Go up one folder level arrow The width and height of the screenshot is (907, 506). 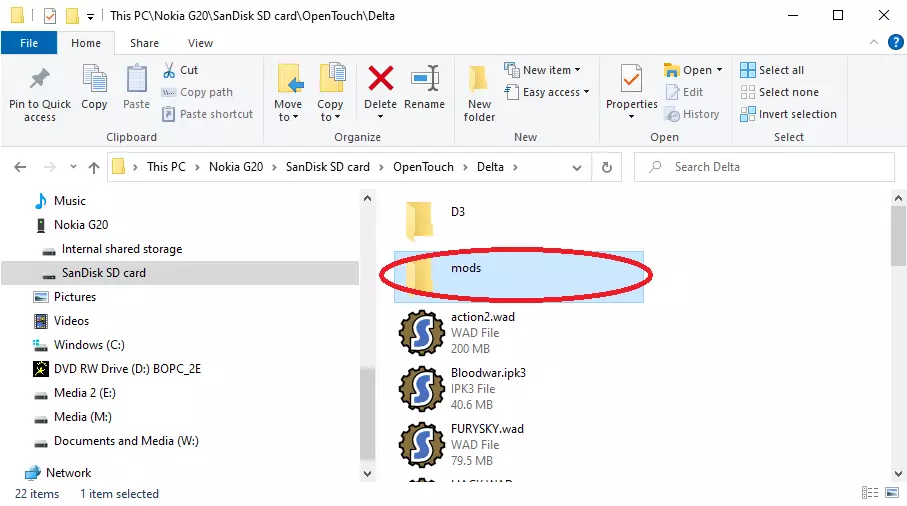pyautogui.click(x=94, y=167)
